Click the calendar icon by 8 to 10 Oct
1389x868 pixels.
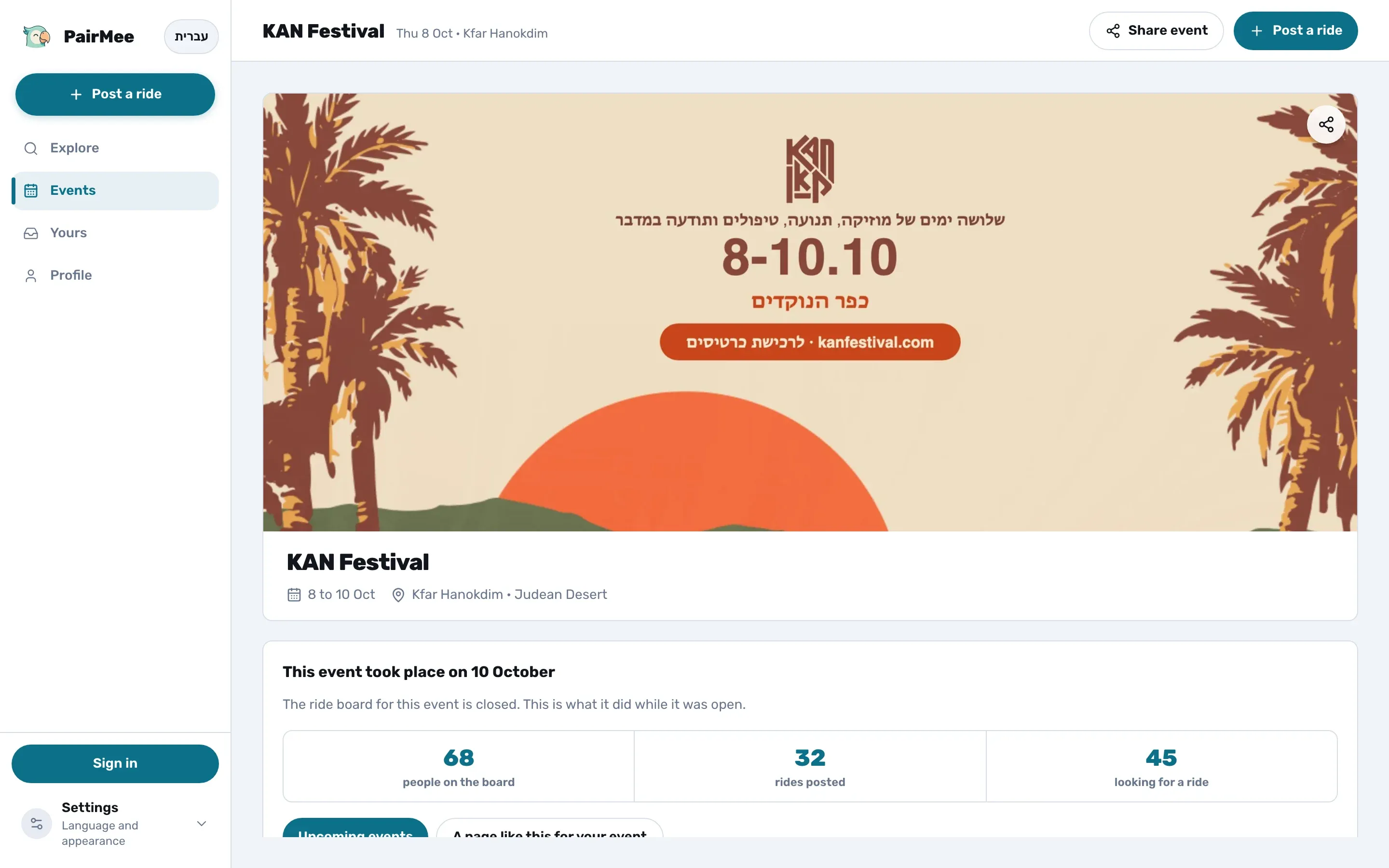click(294, 595)
